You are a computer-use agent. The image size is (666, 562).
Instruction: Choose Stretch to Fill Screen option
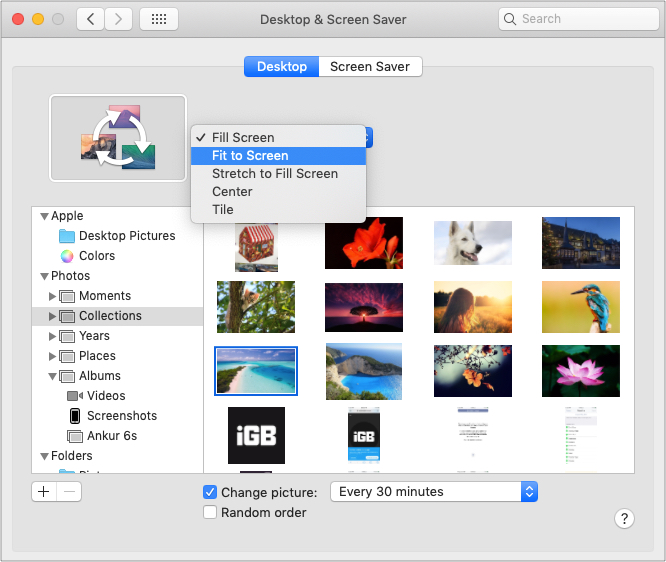pyautogui.click(x=278, y=174)
